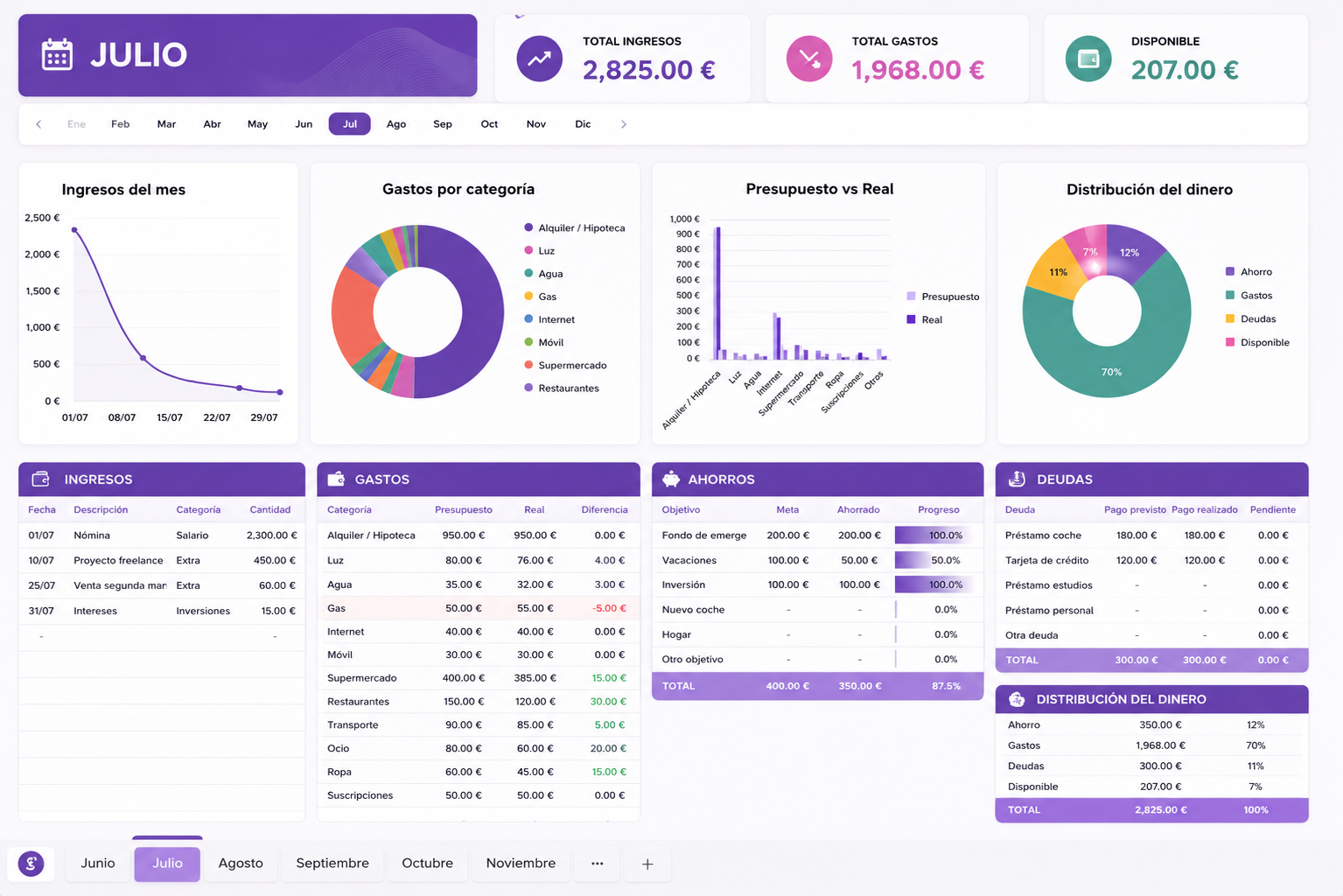Click the calendar icon beside JULIO

tap(57, 54)
